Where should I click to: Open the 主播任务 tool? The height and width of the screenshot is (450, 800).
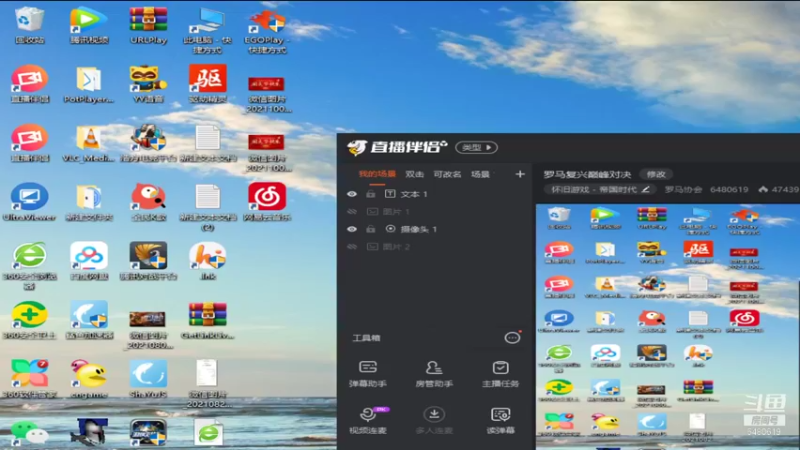click(x=501, y=373)
